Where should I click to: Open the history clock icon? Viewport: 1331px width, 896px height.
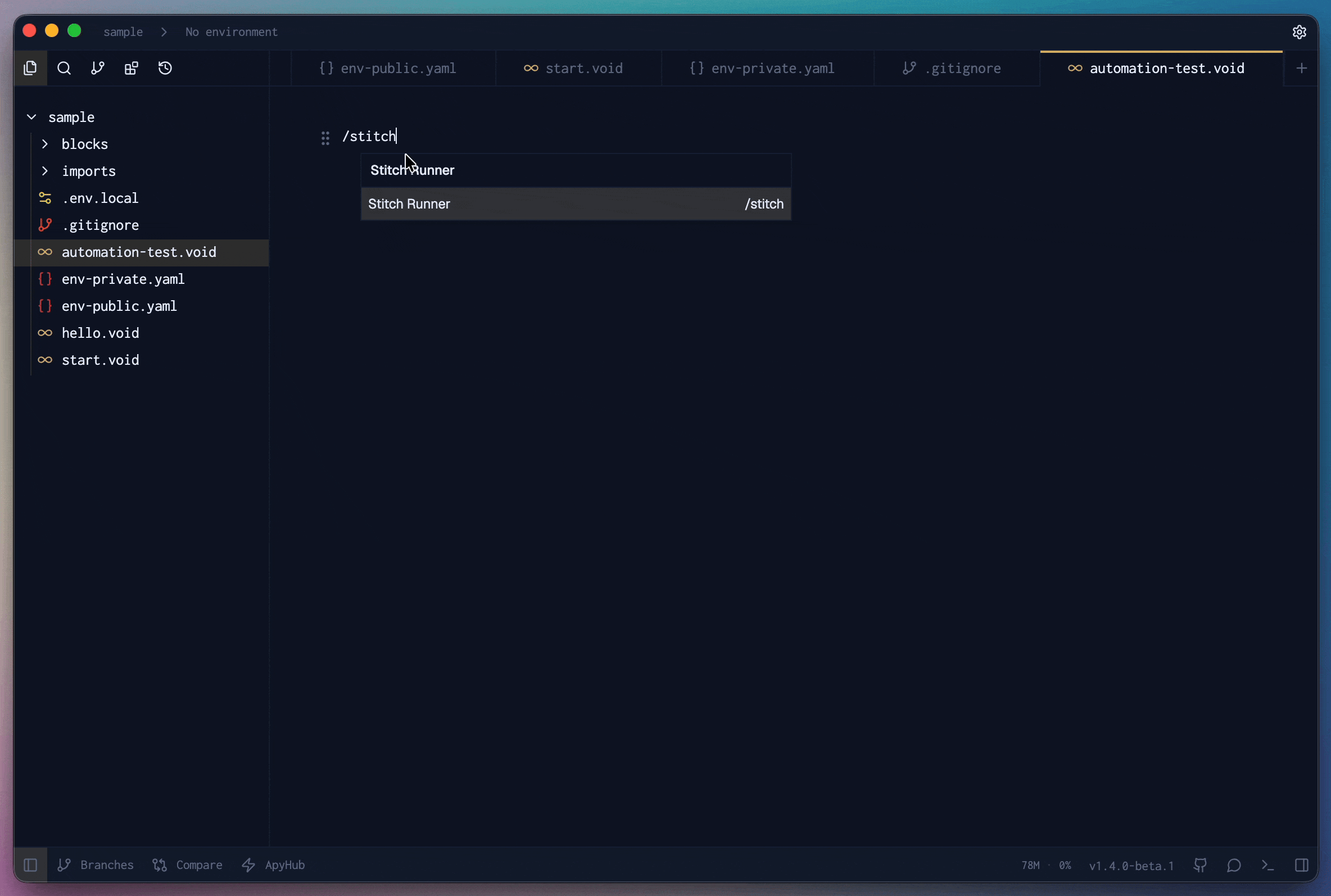tap(165, 68)
